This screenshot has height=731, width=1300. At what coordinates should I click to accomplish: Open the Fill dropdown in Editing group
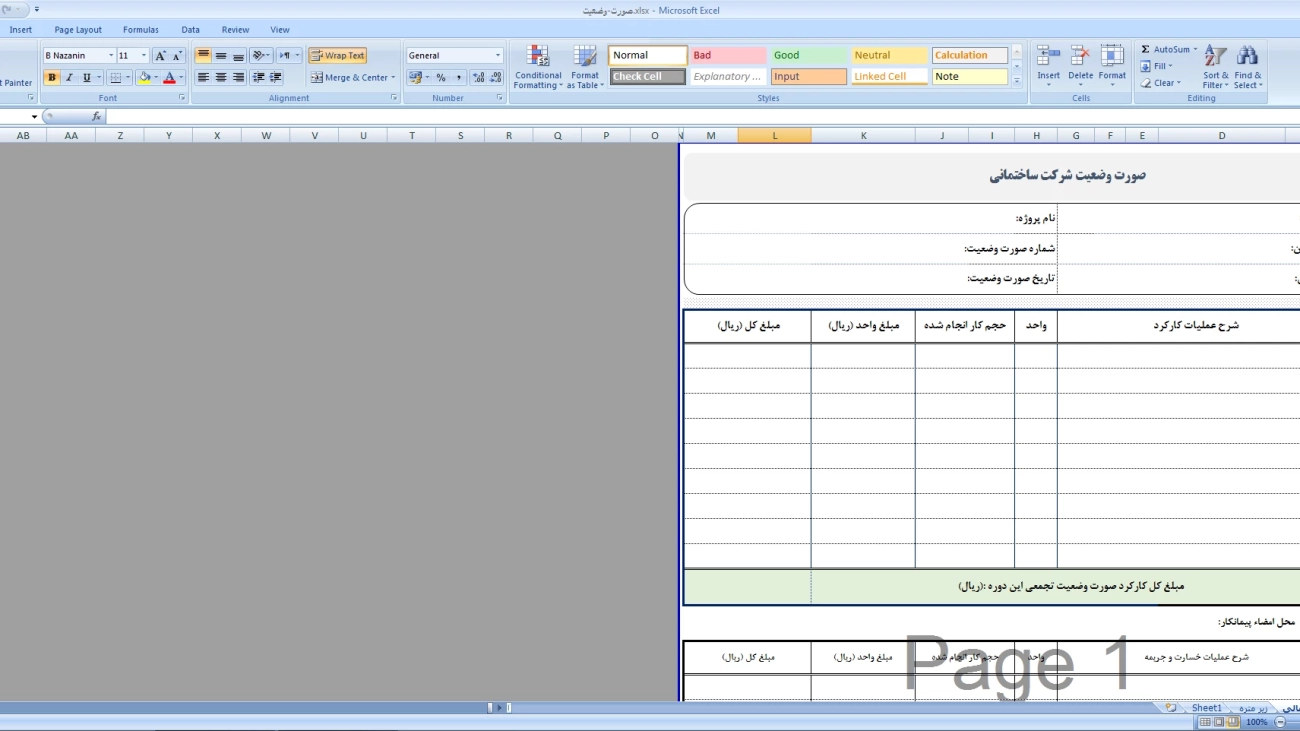point(1156,66)
